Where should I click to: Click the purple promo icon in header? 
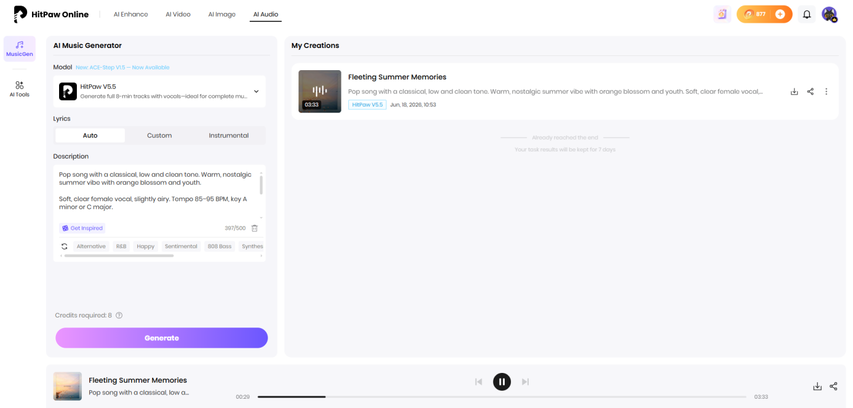point(722,14)
